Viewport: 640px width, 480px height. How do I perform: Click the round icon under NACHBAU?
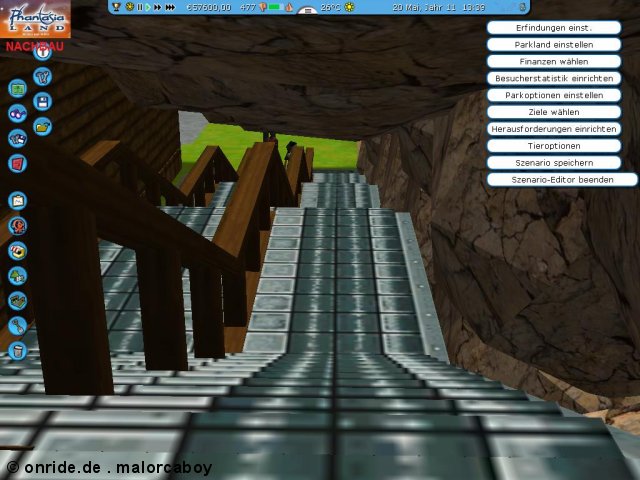[42, 53]
